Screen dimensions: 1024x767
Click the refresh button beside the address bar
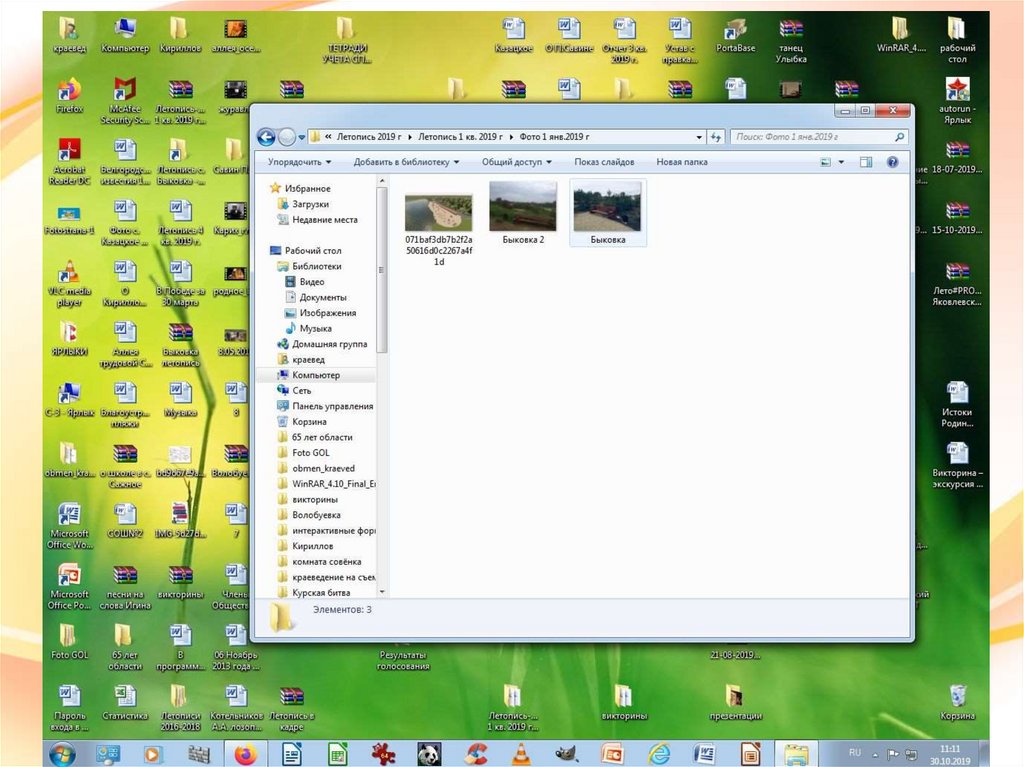pyautogui.click(x=716, y=137)
